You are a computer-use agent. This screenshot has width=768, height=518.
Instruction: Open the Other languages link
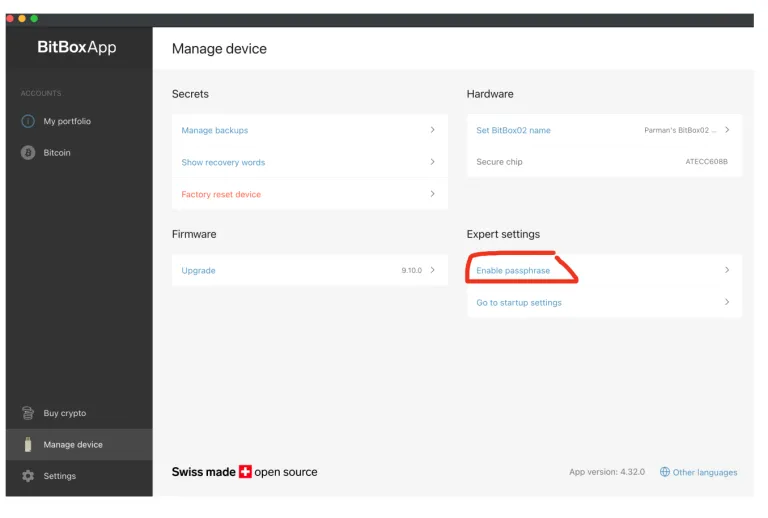(x=705, y=472)
